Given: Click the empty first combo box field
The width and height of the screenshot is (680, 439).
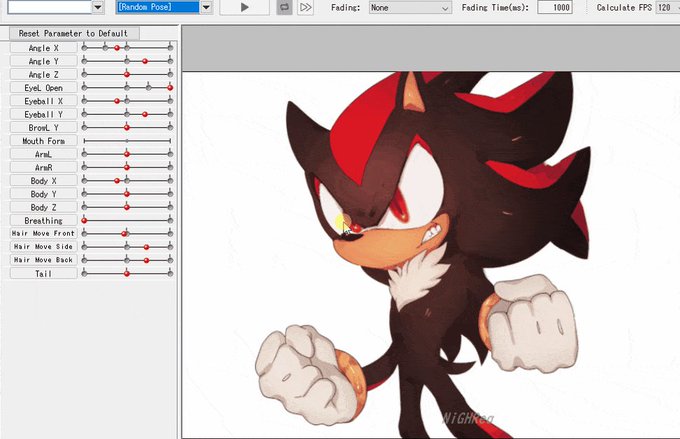Looking at the screenshot, I should (x=49, y=7).
